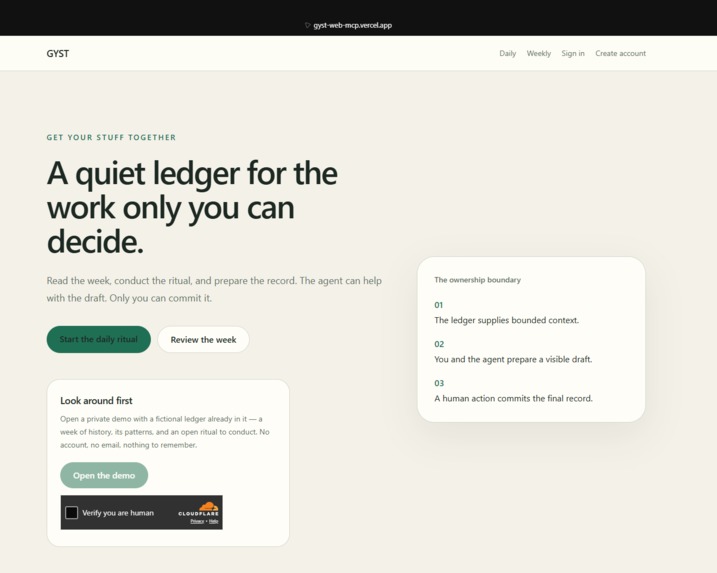This screenshot has width=717, height=573.
Task: Click the gyst-web-mcp.vercel.app address text
Action: (x=353, y=26)
